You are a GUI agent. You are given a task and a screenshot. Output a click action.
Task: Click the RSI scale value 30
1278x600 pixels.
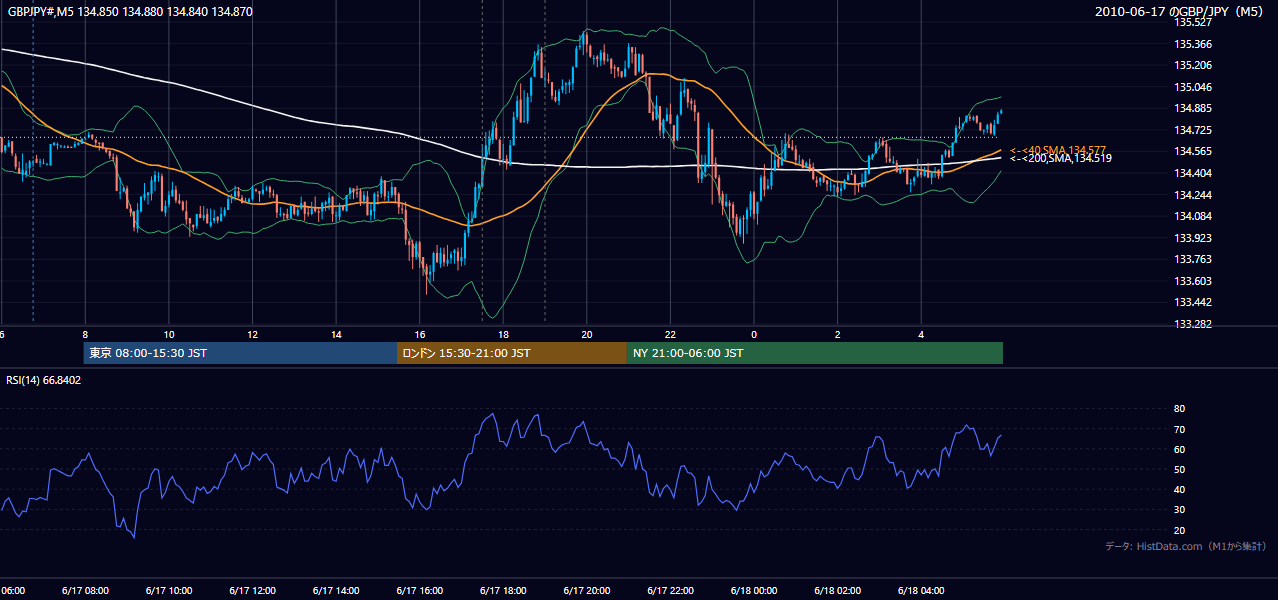[1179, 510]
